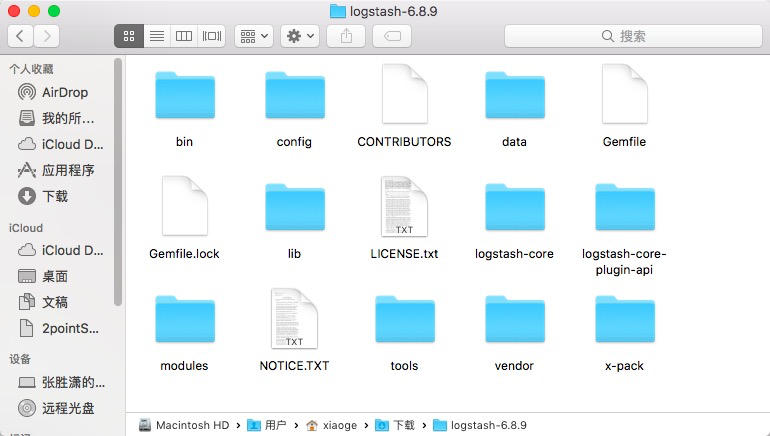The height and width of the screenshot is (436, 770).
Task: Open 应用程序 in the sidebar
Action: [x=58, y=170]
